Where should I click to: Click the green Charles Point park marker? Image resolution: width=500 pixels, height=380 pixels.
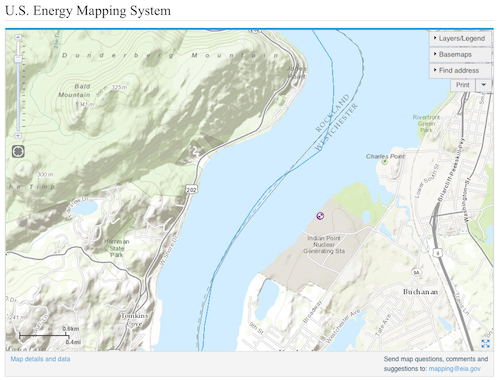click(384, 162)
